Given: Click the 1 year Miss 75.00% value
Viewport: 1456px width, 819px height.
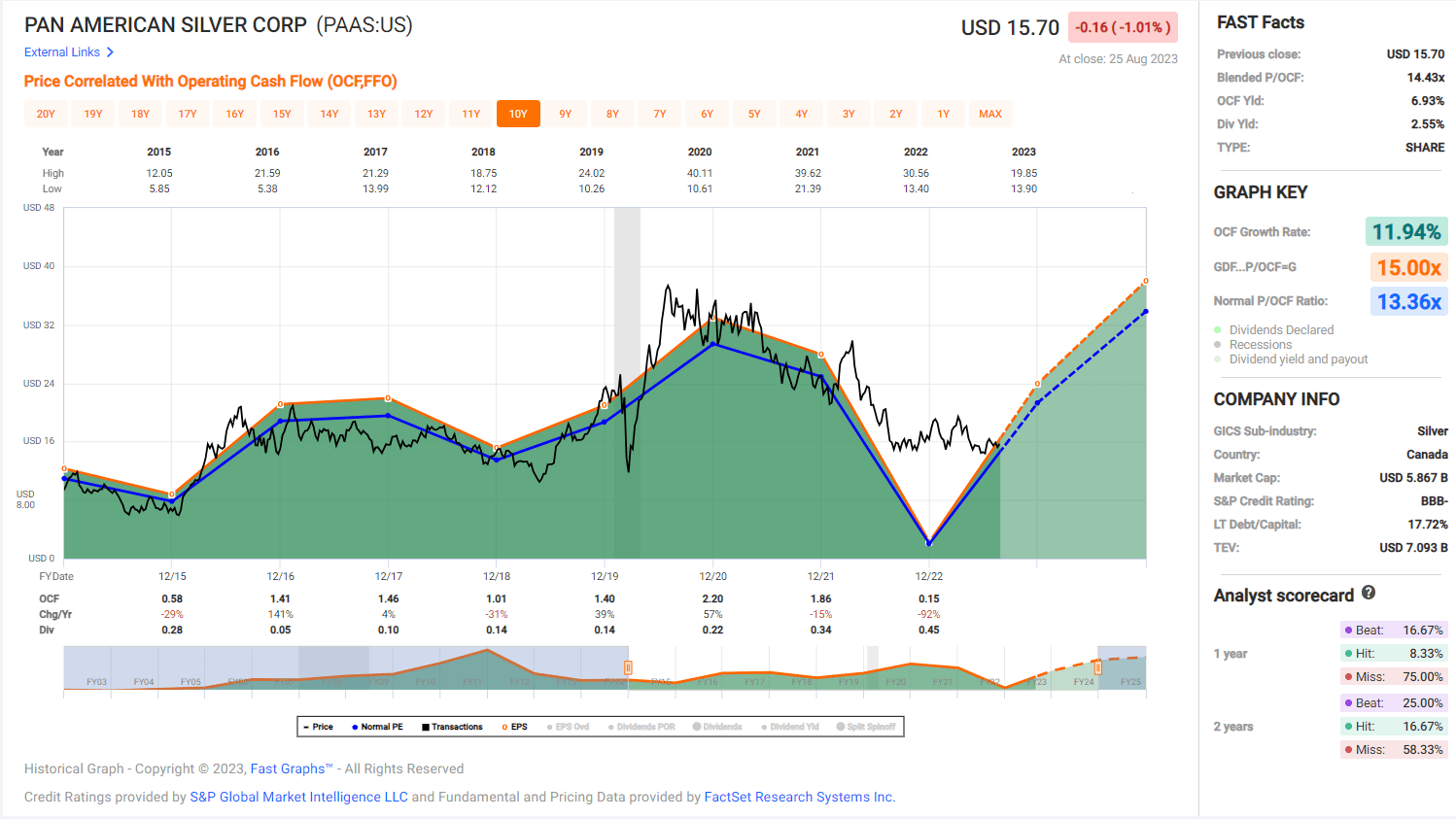Looking at the screenshot, I should click(1423, 677).
